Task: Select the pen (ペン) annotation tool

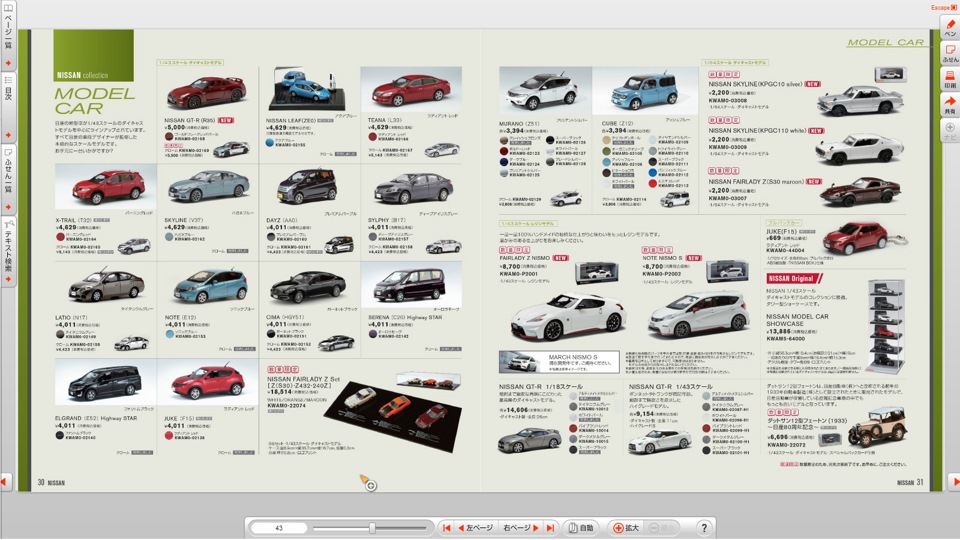Action: pyautogui.click(x=950, y=27)
